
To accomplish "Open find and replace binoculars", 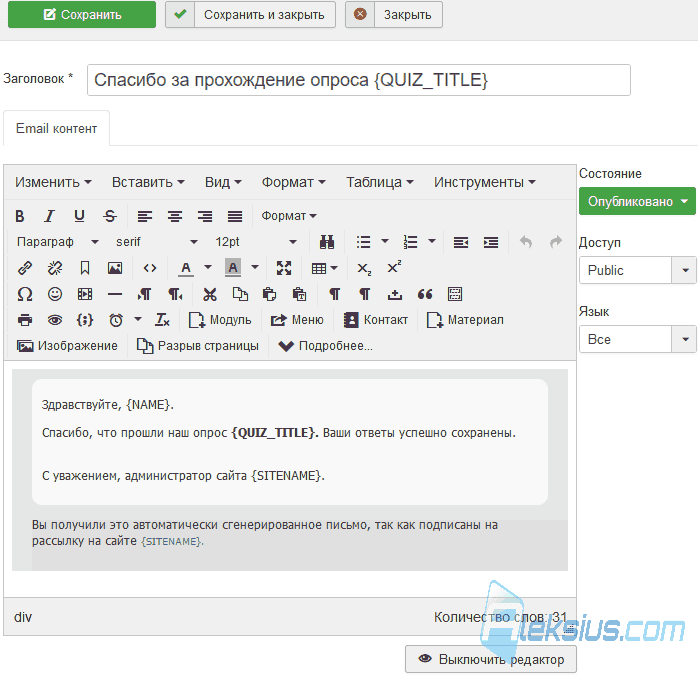I will click(x=327, y=242).
